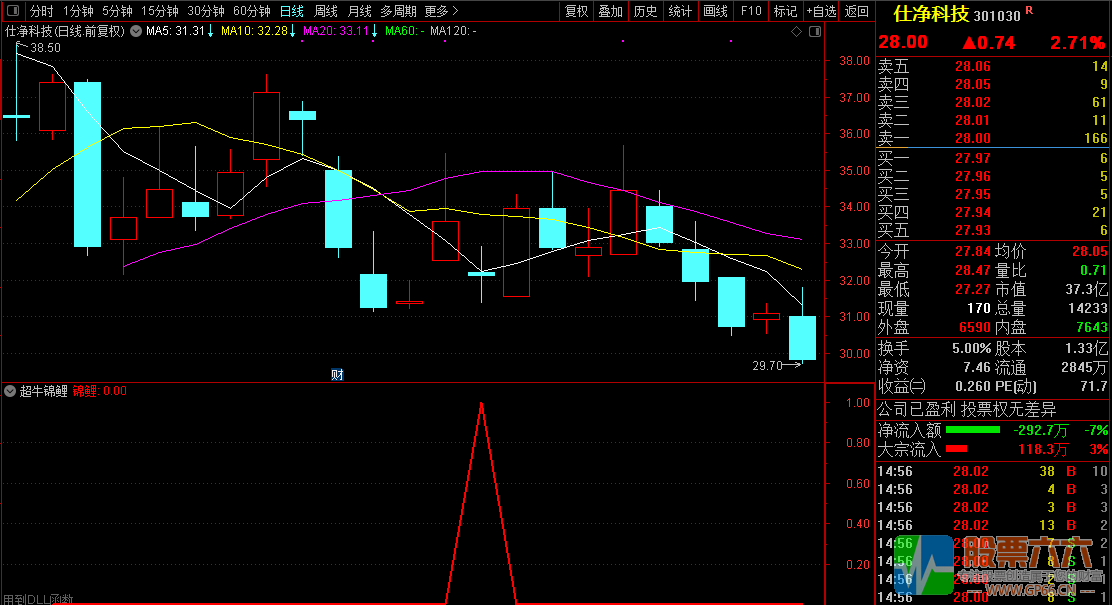1112x605 pixels.
Task: Click the 卖一 28.00 ask price row
Action: (992, 139)
